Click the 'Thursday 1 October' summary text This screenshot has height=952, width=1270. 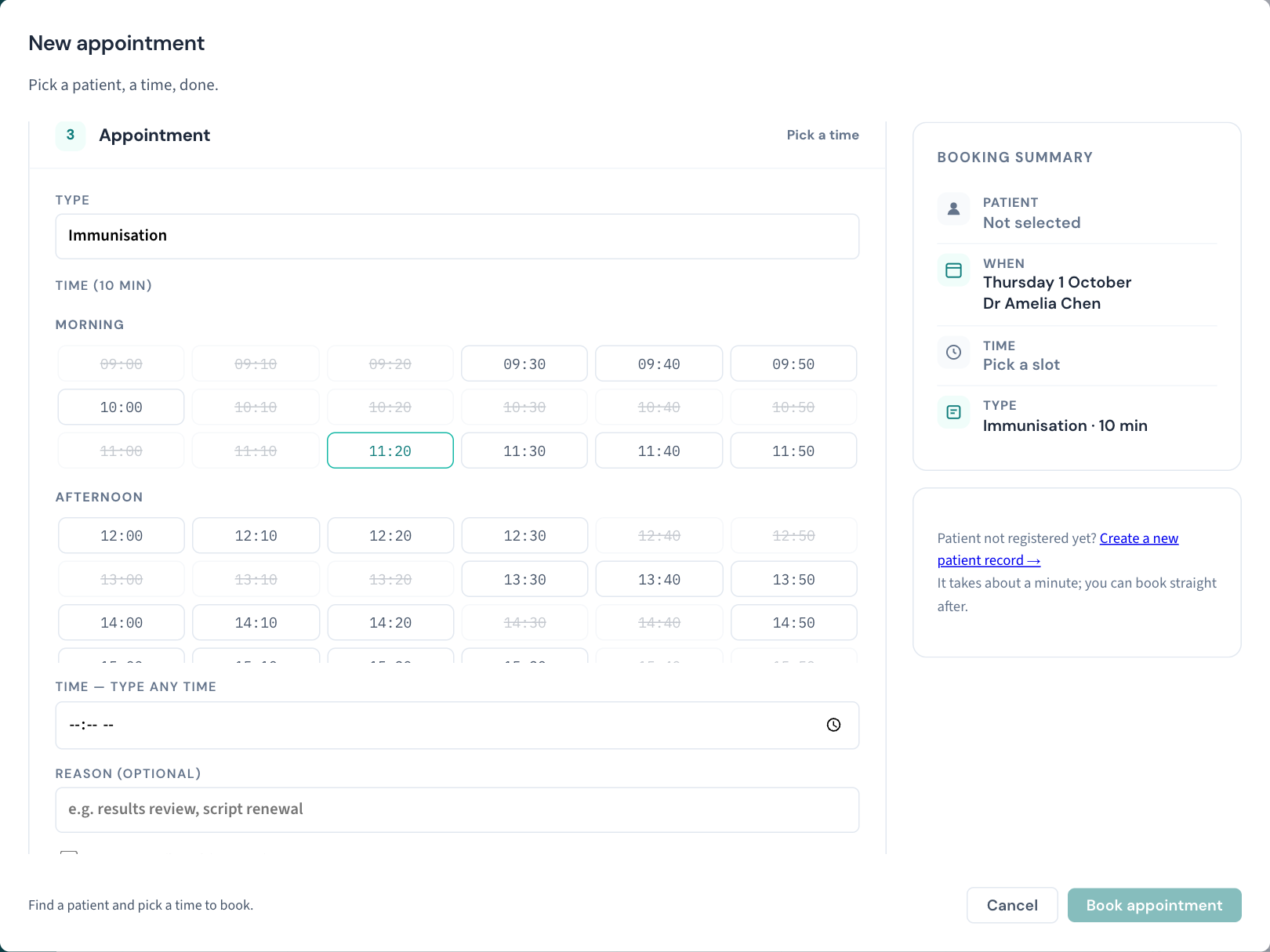click(x=1057, y=282)
